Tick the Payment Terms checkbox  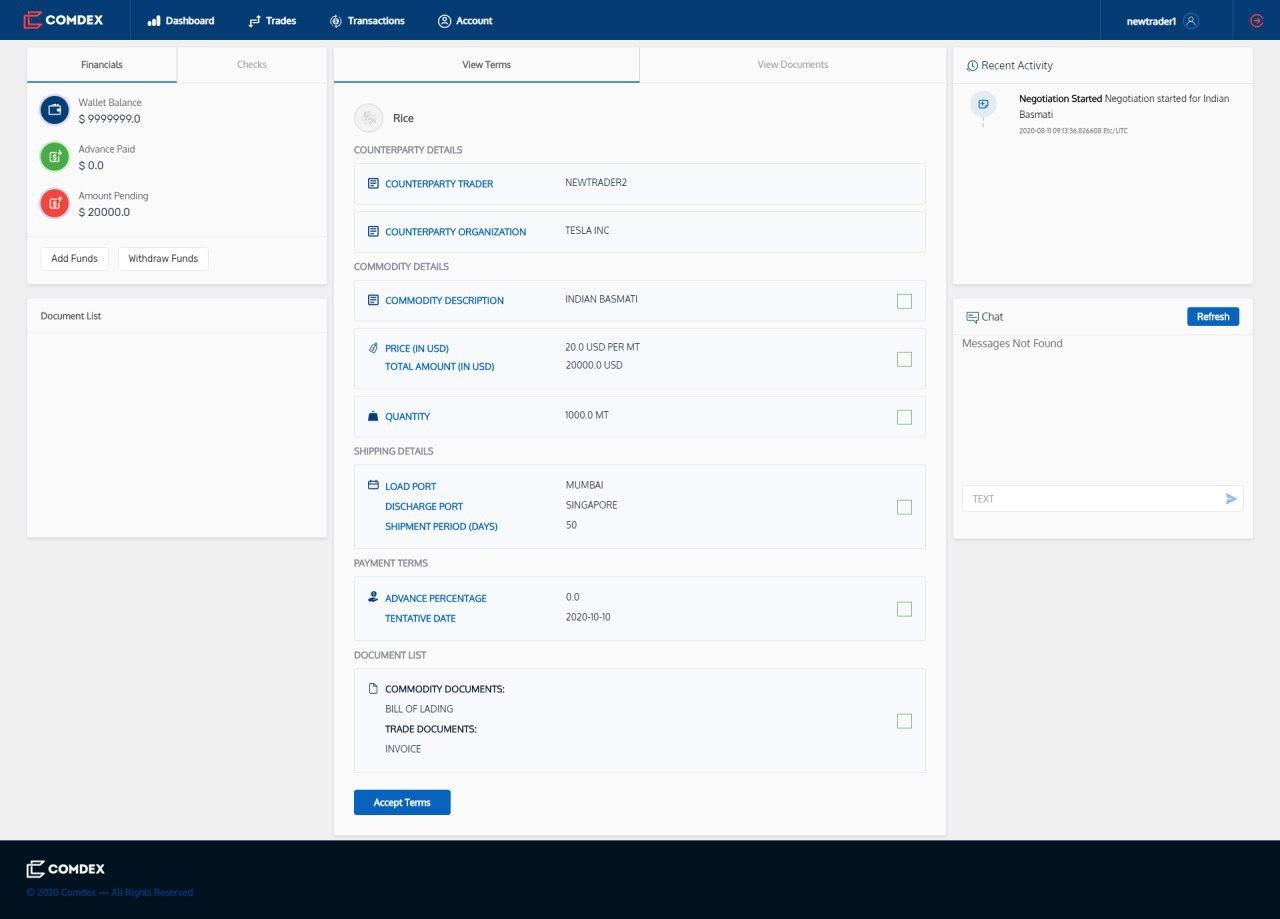click(x=904, y=609)
